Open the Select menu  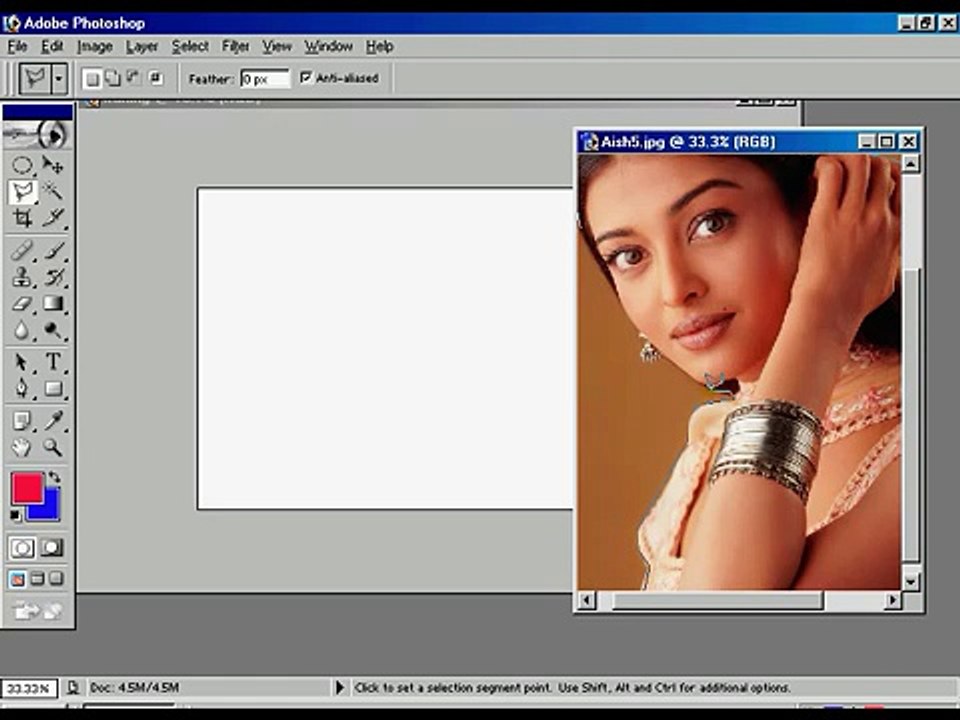[190, 47]
